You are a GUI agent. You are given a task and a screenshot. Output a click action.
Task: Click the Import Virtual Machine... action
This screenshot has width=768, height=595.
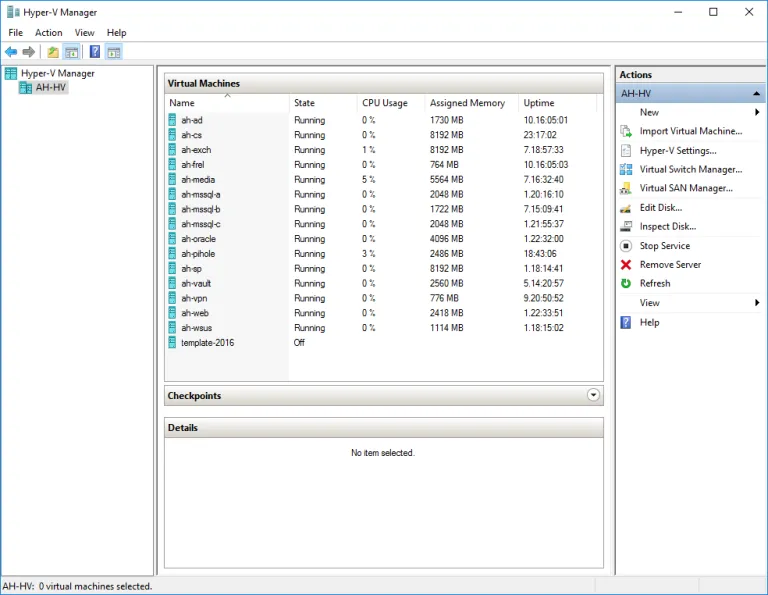click(691, 131)
